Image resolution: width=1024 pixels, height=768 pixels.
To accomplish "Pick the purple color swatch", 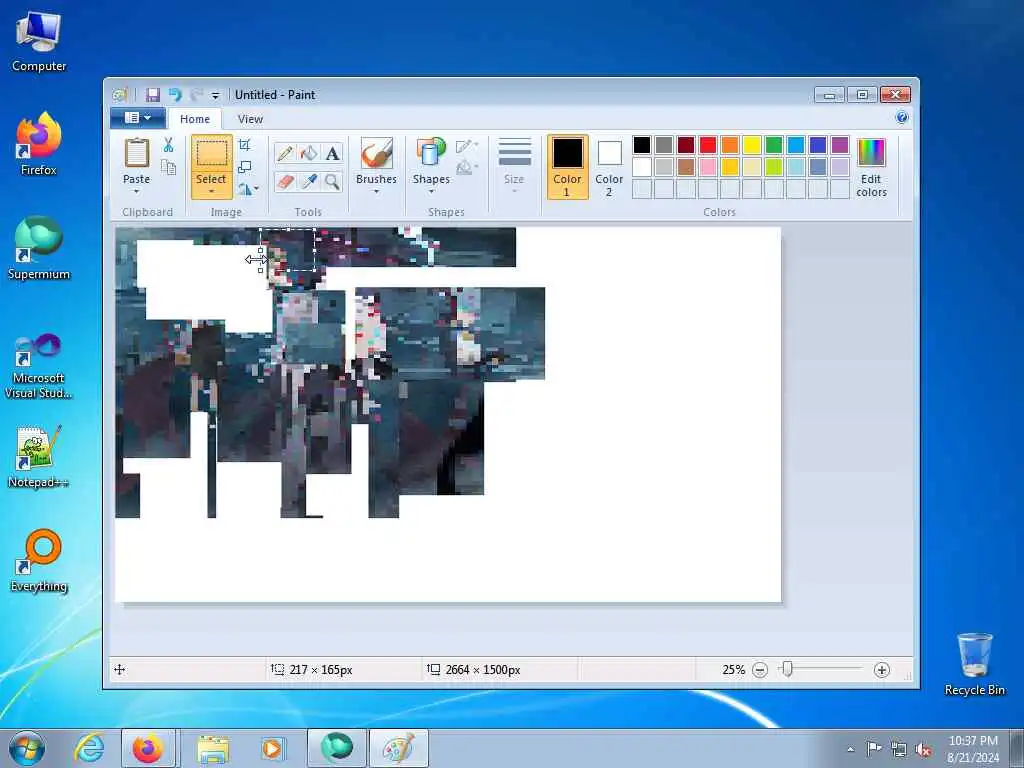I will coord(840,145).
